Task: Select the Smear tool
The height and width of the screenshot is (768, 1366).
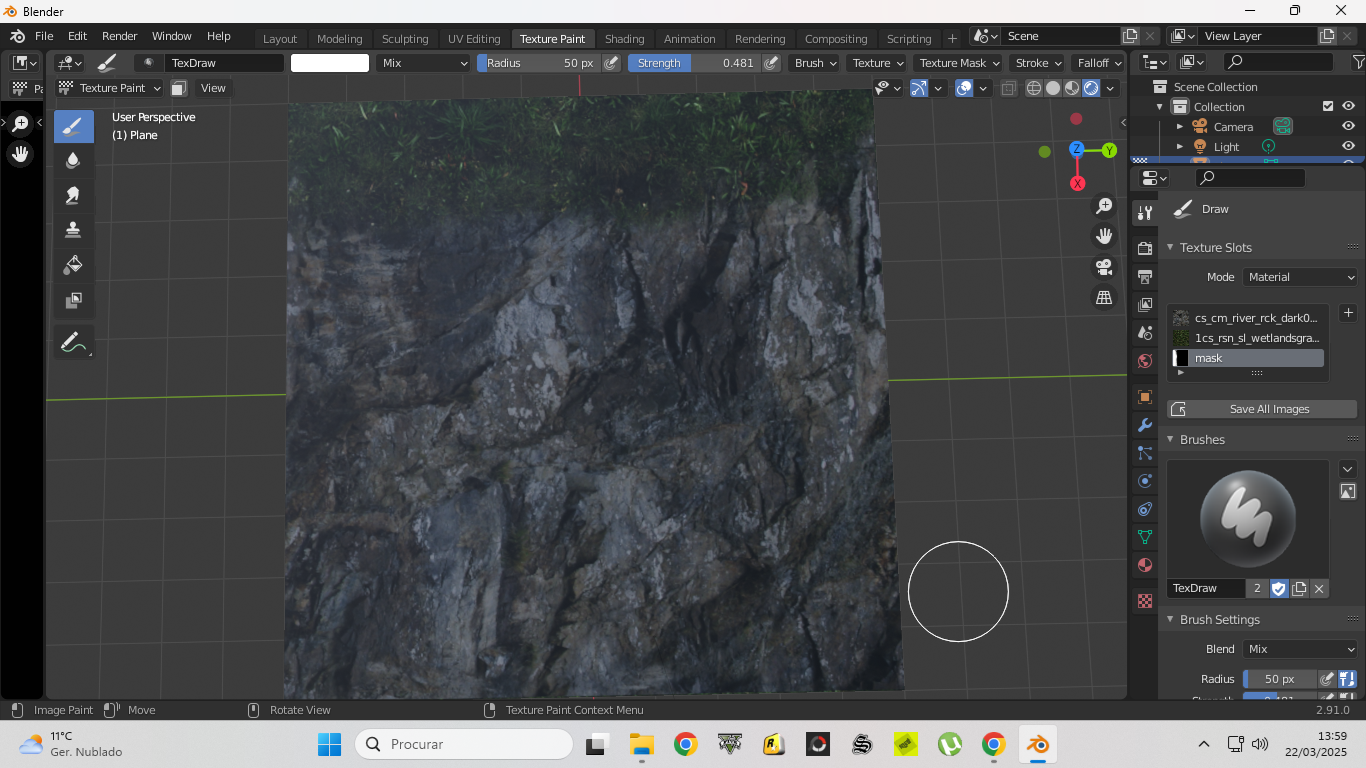Action: [x=73, y=195]
